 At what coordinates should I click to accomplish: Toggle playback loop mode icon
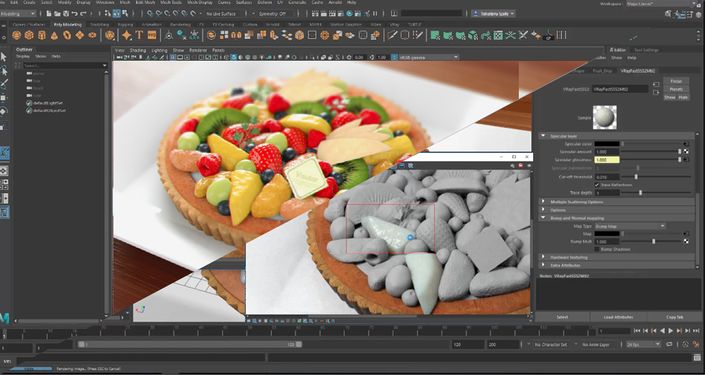pos(669,344)
